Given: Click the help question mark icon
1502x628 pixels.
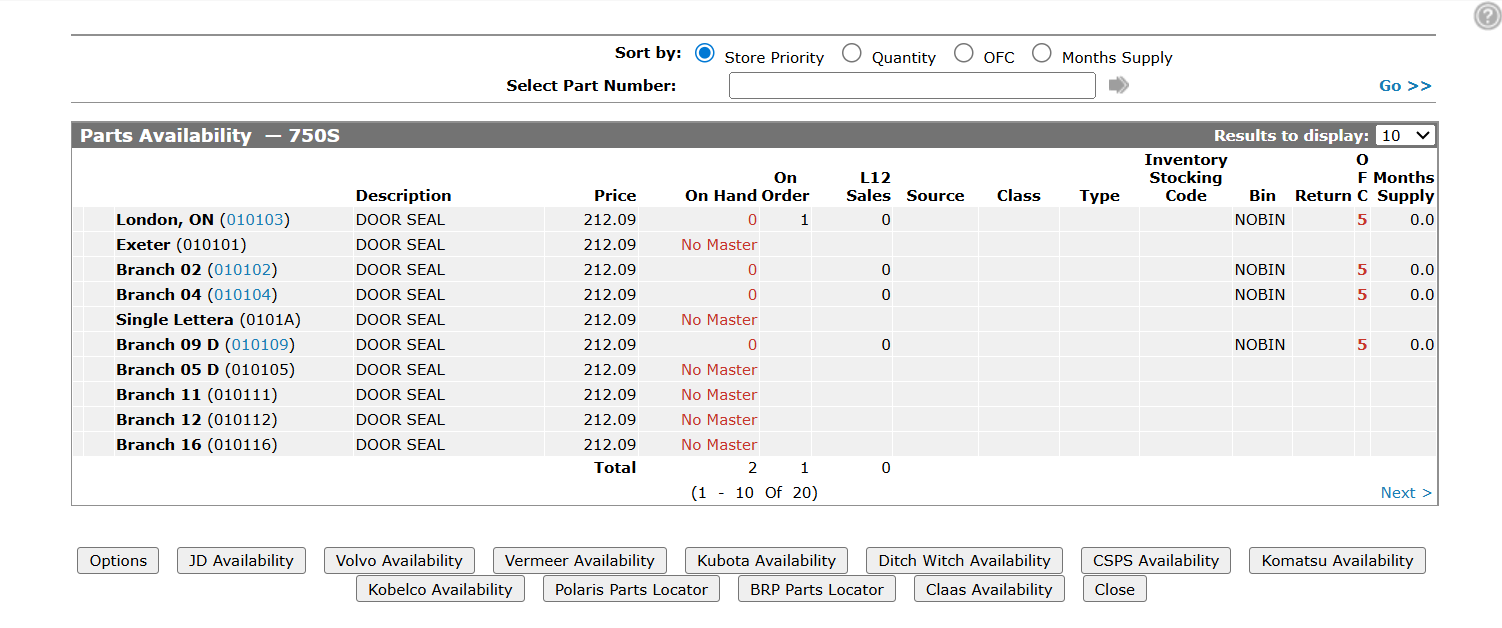Looking at the screenshot, I should coord(1487,16).
